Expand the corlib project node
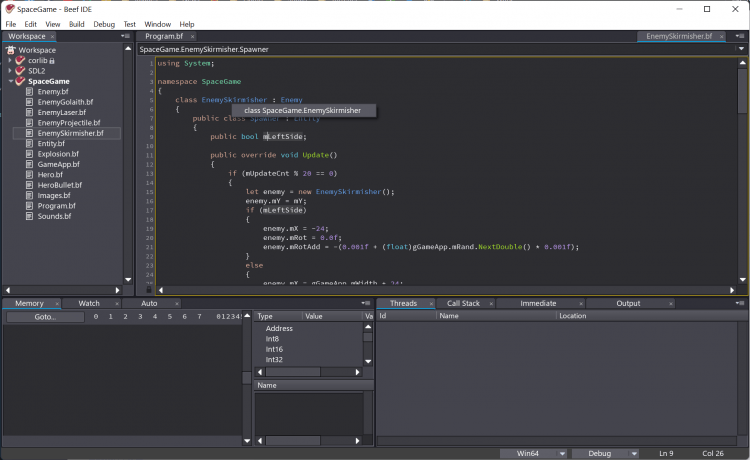 pos(10,60)
